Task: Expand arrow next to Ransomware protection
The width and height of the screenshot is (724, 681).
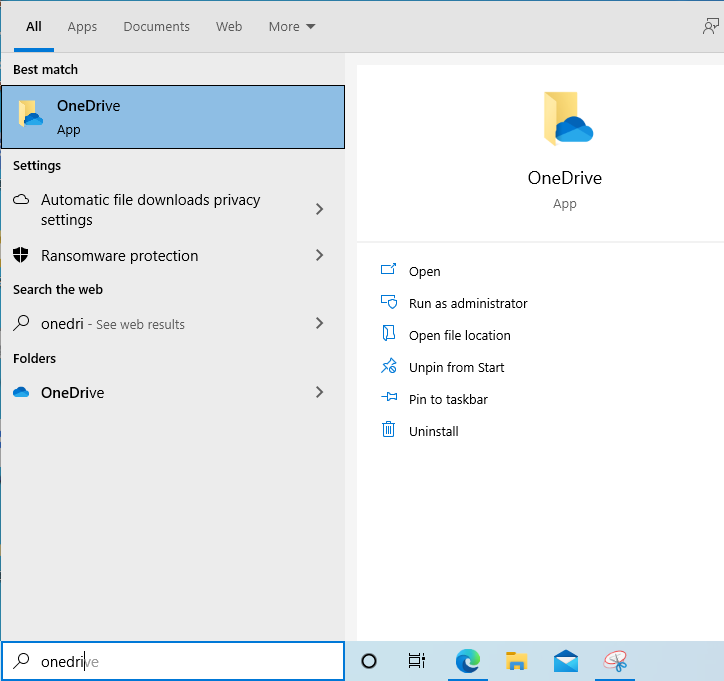Action: click(319, 255)
